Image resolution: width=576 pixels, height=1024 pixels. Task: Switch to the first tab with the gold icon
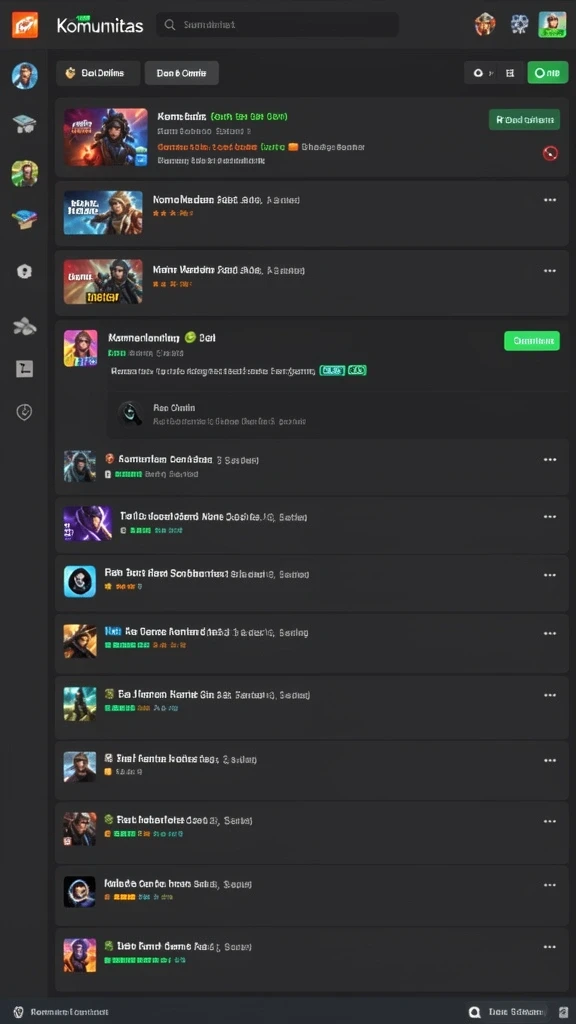(98, 73)
